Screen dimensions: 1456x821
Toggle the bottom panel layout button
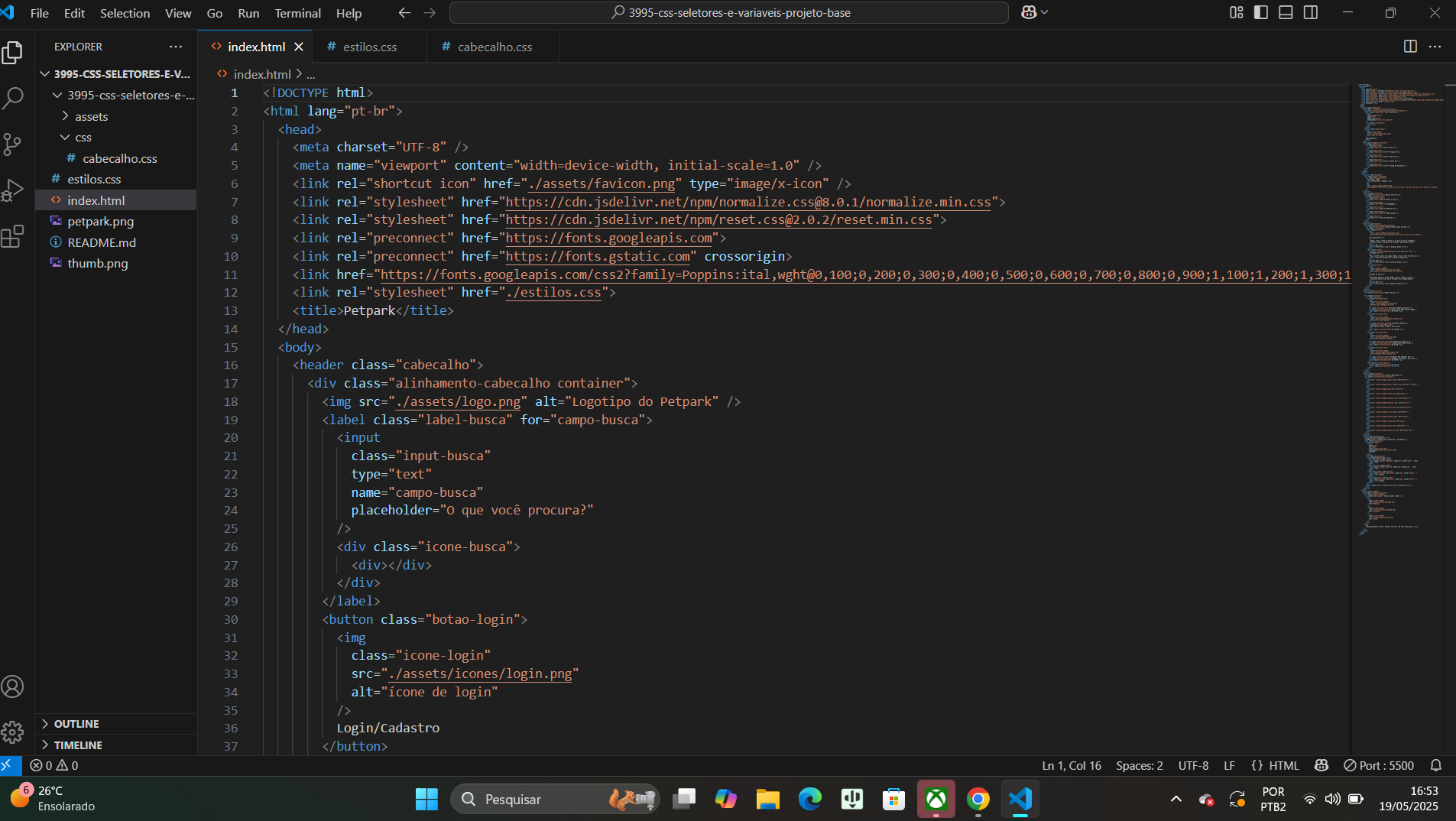click(x=1286, y=13)
